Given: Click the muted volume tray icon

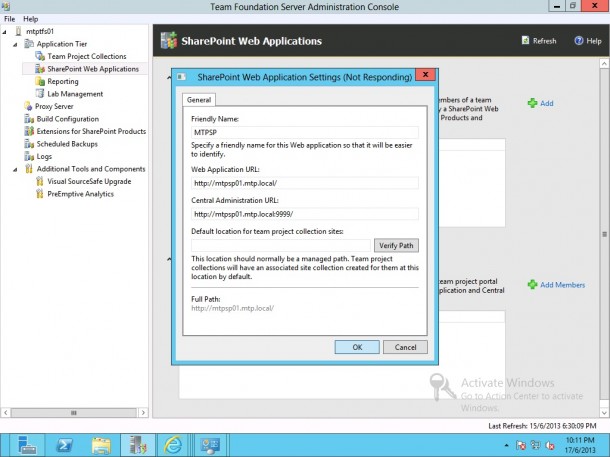Looking at the screenshot, I should point(550,445).
